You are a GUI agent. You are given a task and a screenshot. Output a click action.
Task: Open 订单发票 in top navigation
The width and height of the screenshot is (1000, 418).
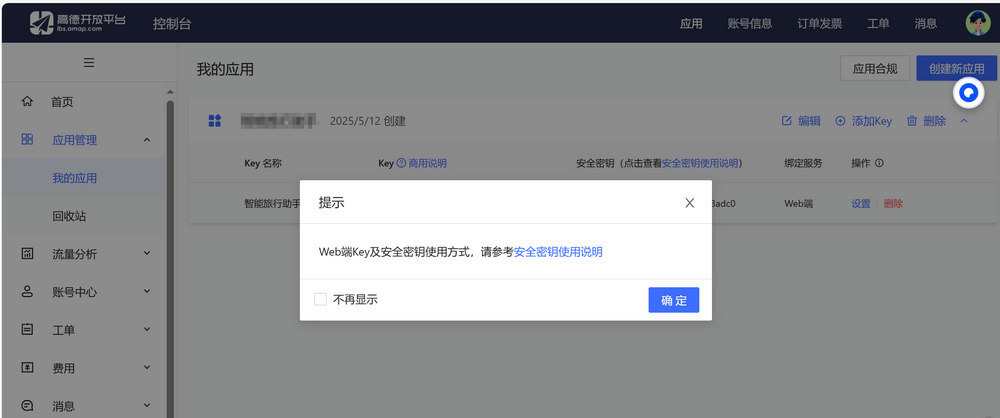tap(819, 23)
